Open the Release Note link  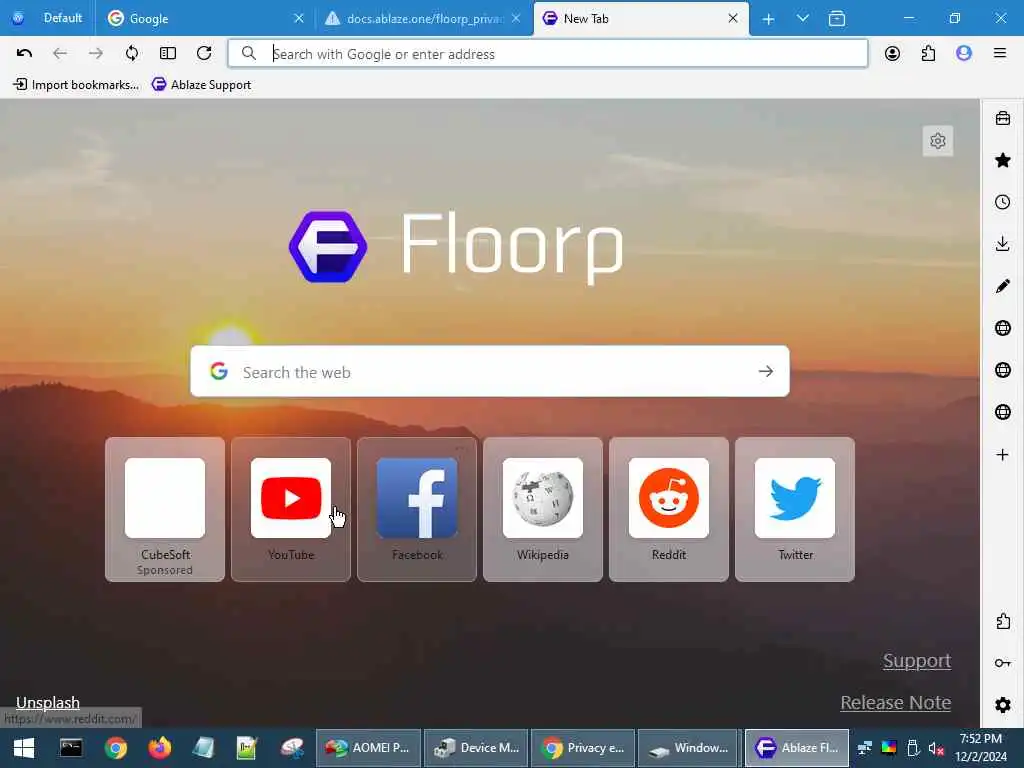pos(895,703)
